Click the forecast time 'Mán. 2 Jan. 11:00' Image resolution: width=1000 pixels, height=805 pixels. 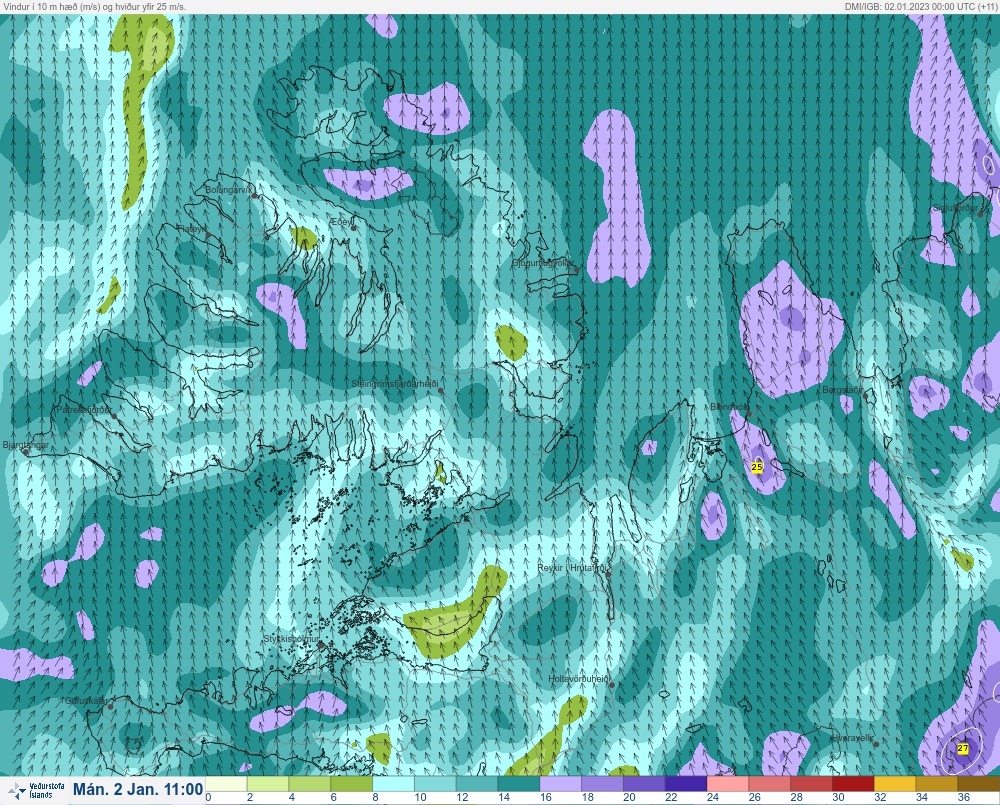[x=138, y=789]
